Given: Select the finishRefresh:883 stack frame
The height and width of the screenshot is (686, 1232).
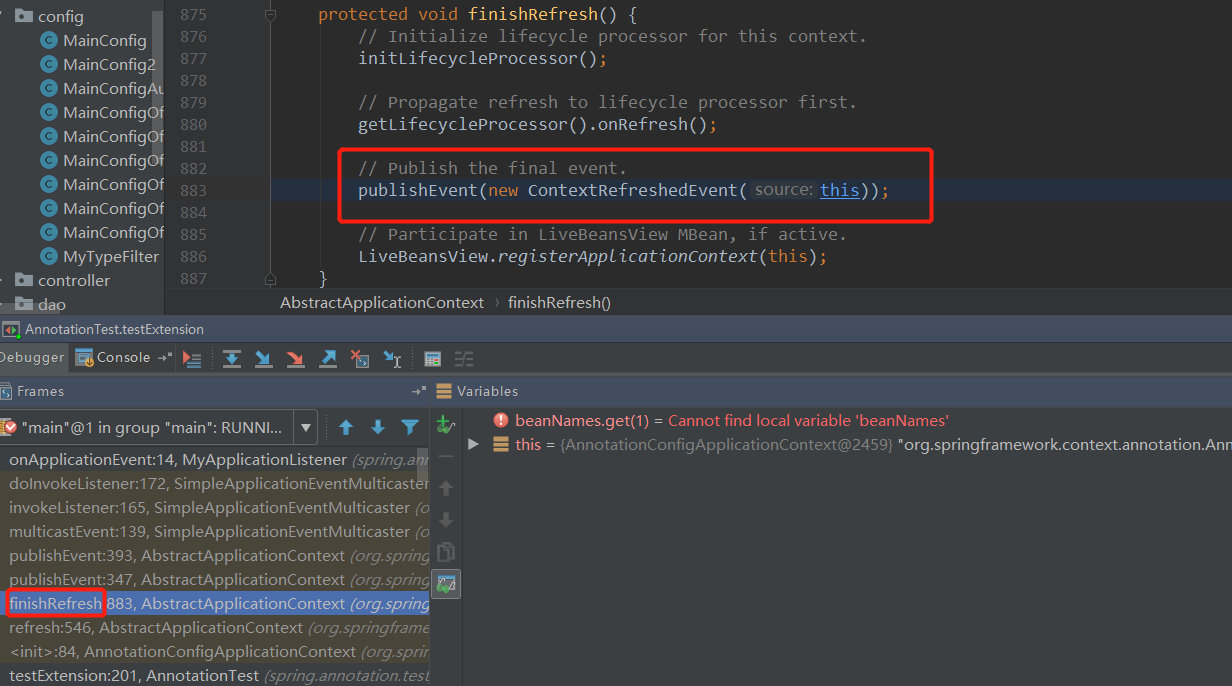Looking at the screenshot, I should (215, 604).
